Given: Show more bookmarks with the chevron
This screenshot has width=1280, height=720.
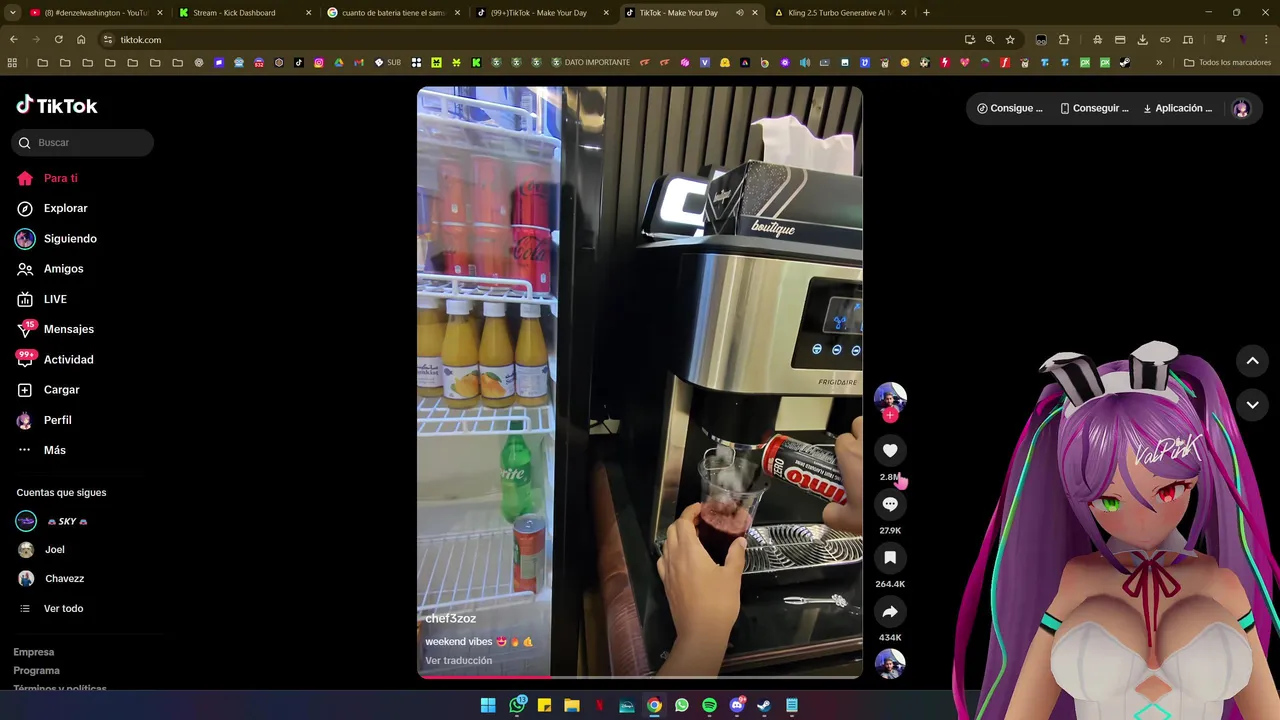Looking at the screenshot, I should [1159, 62].
